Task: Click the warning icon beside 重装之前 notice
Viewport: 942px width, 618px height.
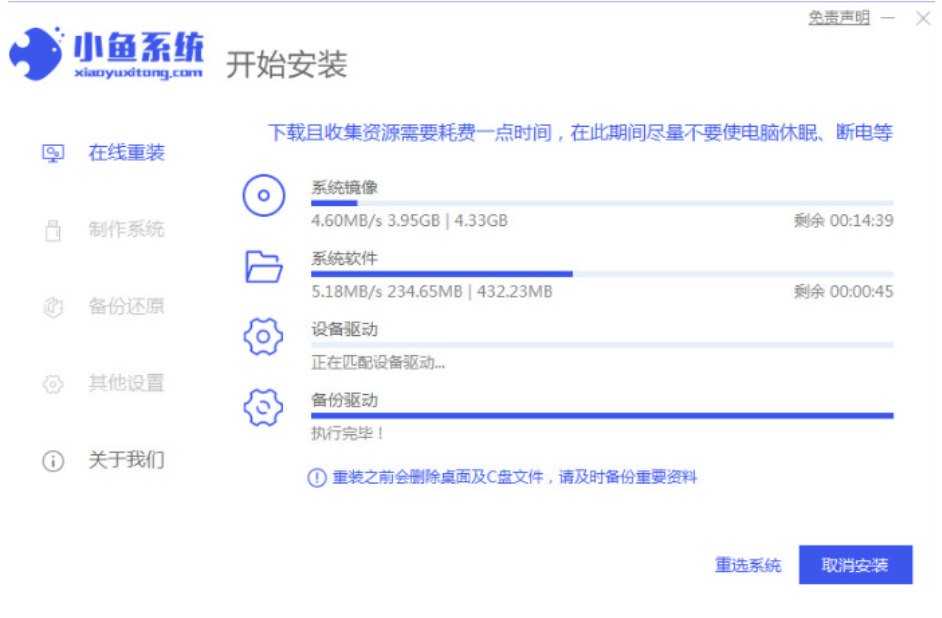Action: pos(316,478)
